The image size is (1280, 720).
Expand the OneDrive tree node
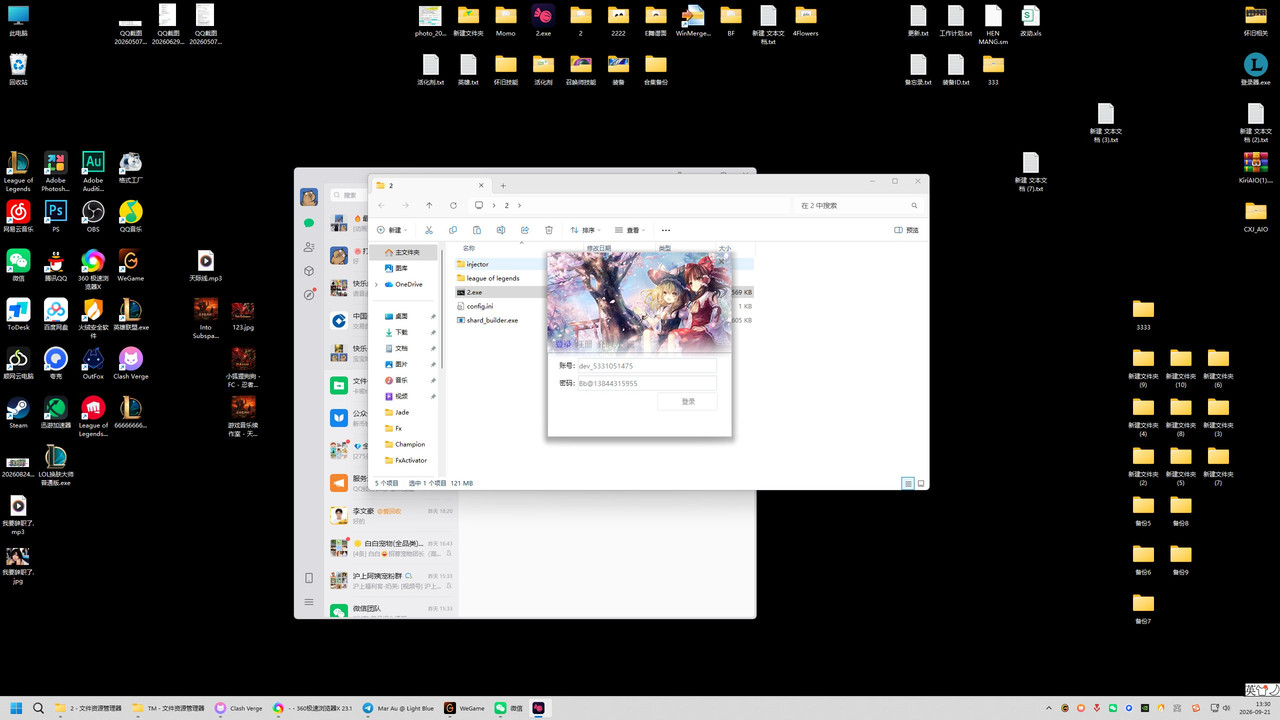[376, 284]
